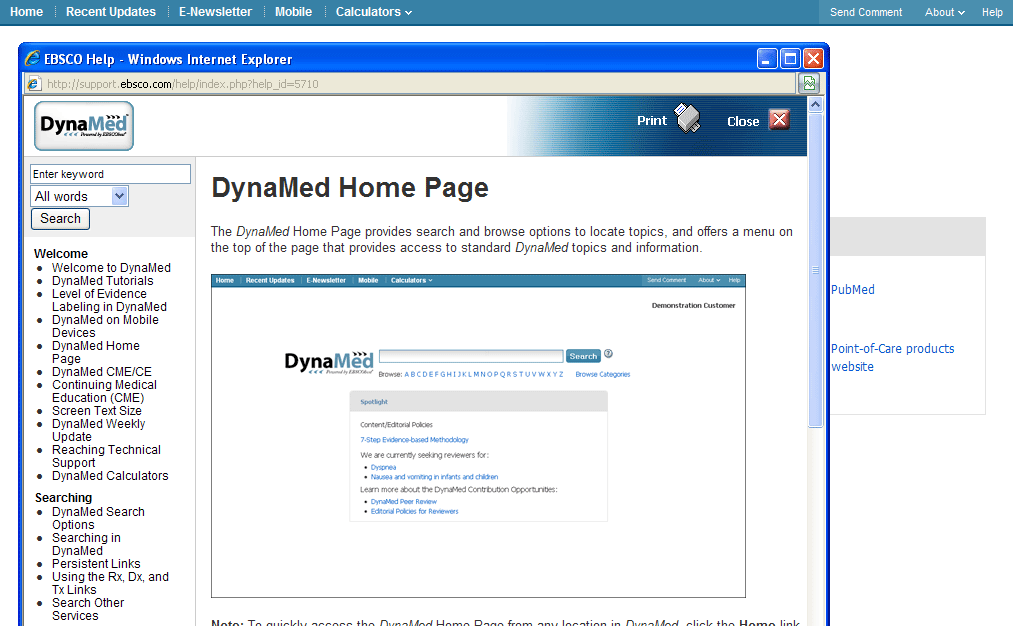Click the vertical scrollbar thumb in help window
The image size is (1013, 626).
(815, 270)
